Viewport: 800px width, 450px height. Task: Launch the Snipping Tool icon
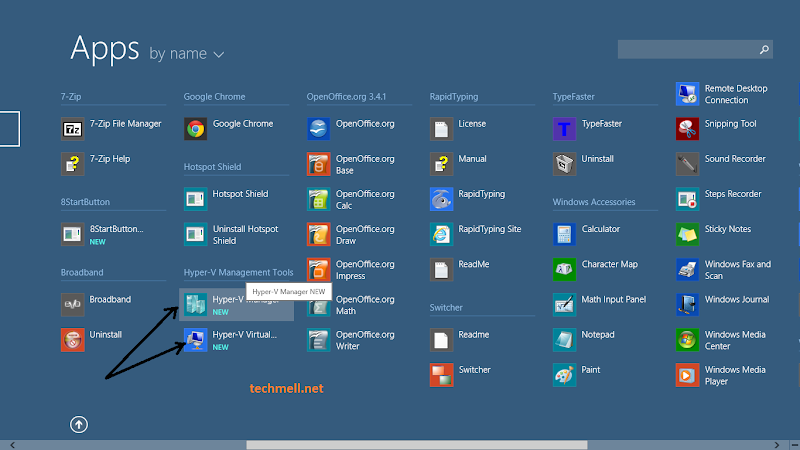pos(687,129)
